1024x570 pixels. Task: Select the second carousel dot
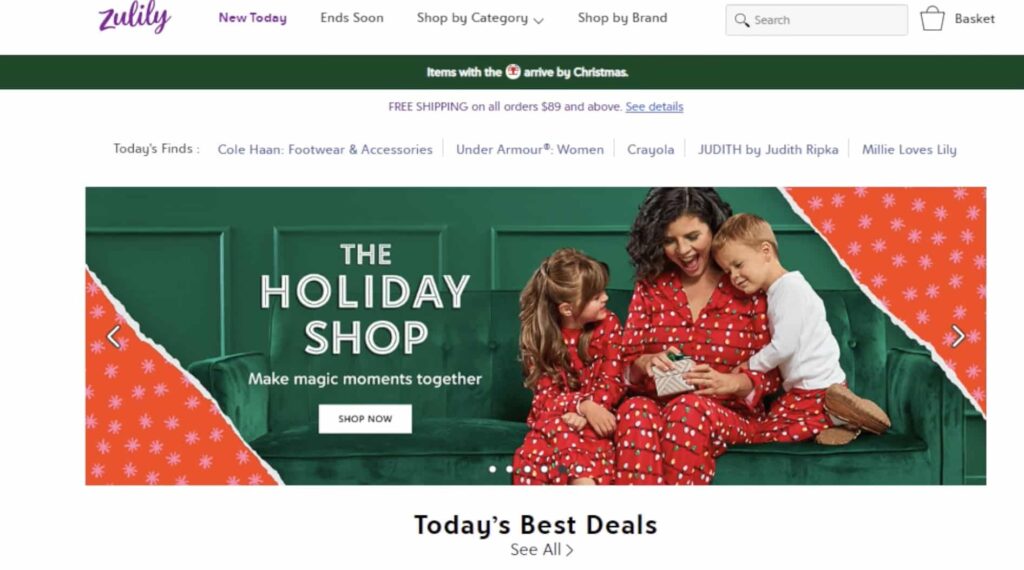[509, 469]
